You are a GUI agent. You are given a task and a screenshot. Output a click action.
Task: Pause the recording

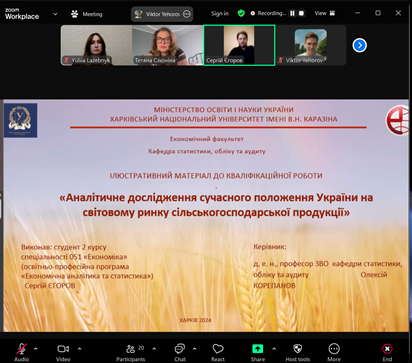pyautogui.click(x=292, y=13)
